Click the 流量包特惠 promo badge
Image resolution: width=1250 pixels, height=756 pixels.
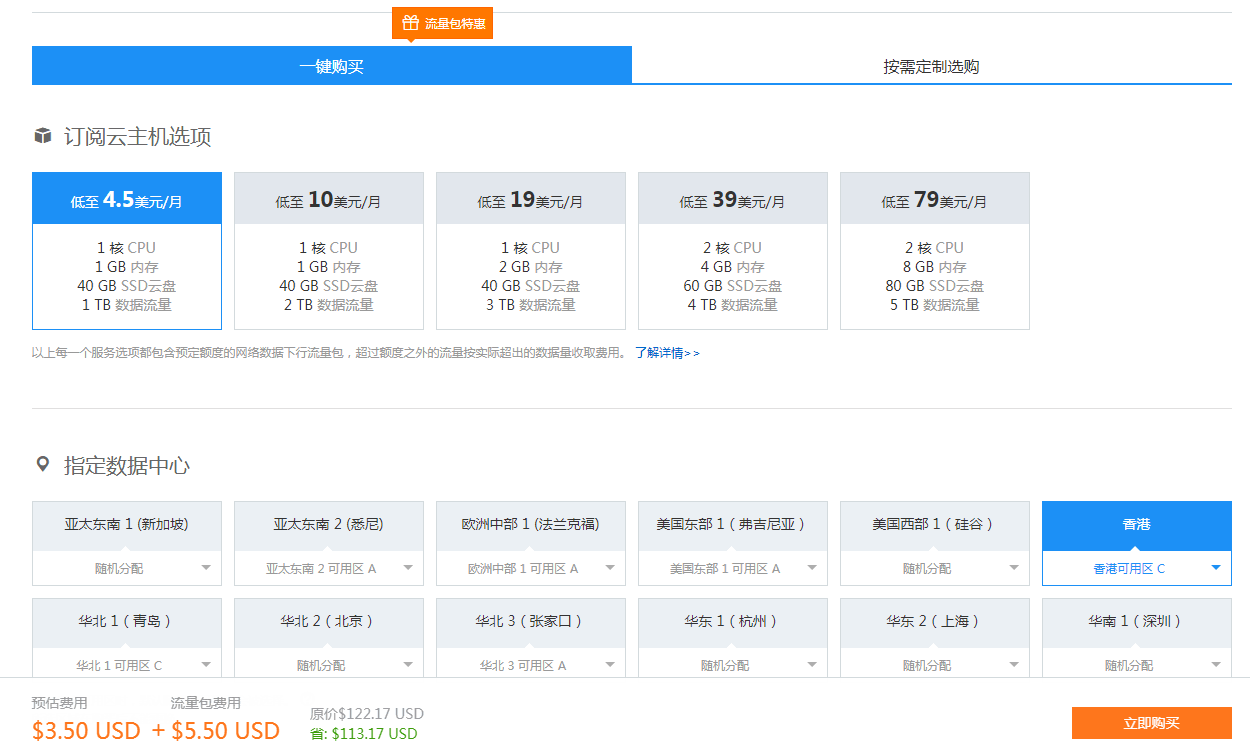pos(442,23)
